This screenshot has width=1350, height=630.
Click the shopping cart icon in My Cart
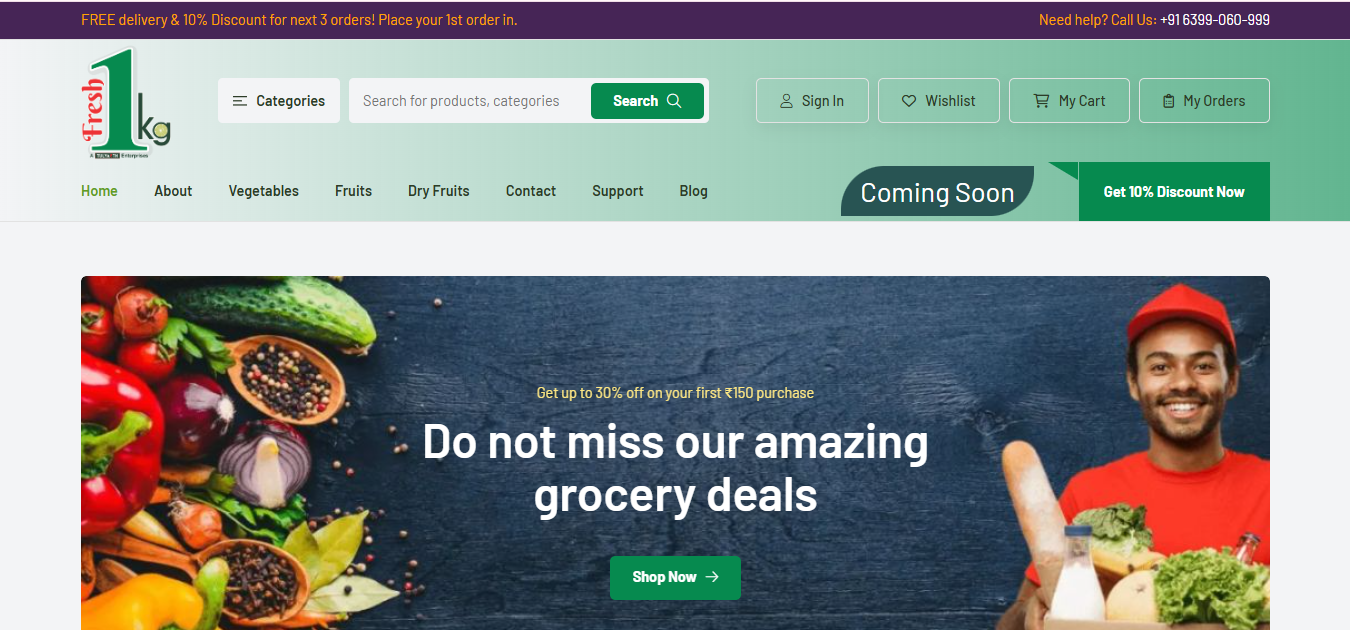point(1041,101)
